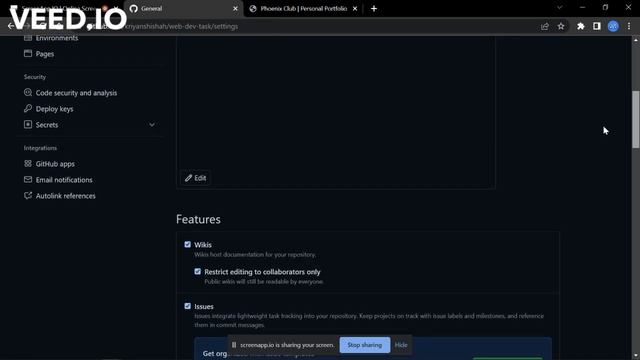
Task: Open the tab search dropdown arrow
Action: 560,8
